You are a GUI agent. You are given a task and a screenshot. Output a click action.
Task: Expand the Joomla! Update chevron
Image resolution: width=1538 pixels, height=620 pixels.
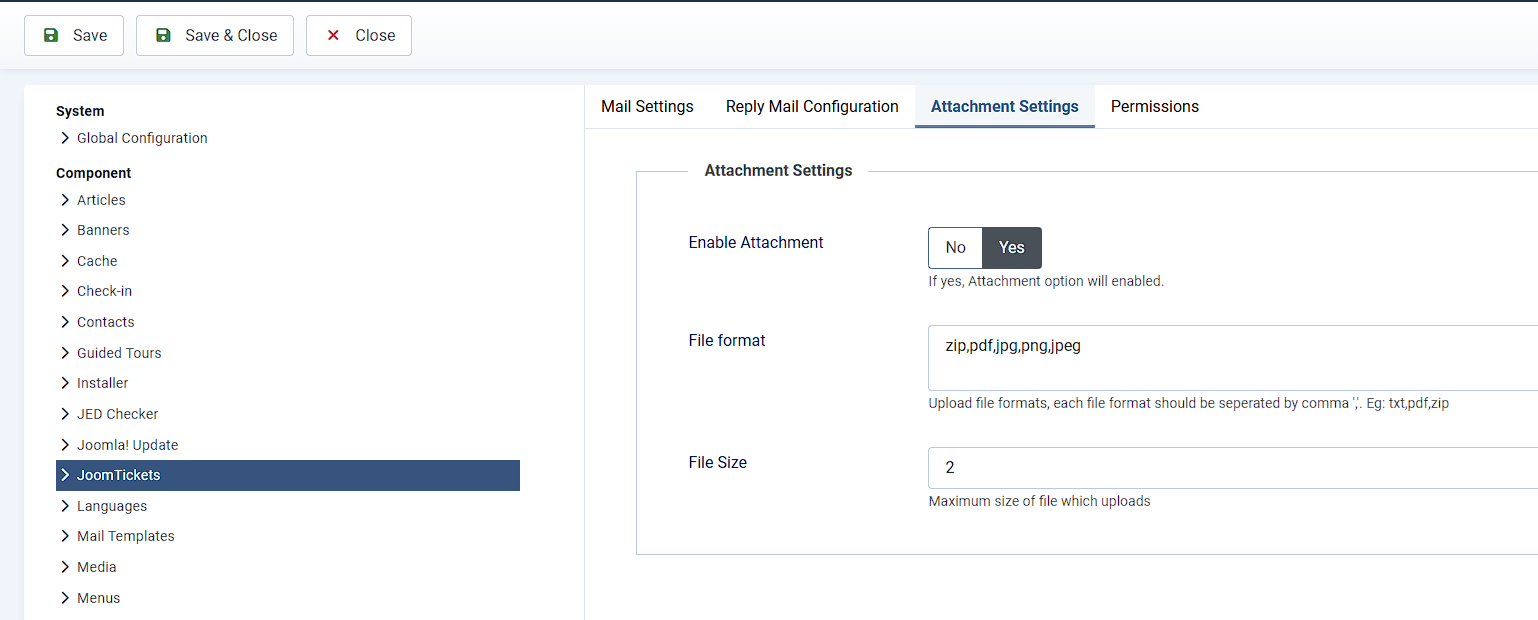[x=65, y=445]
